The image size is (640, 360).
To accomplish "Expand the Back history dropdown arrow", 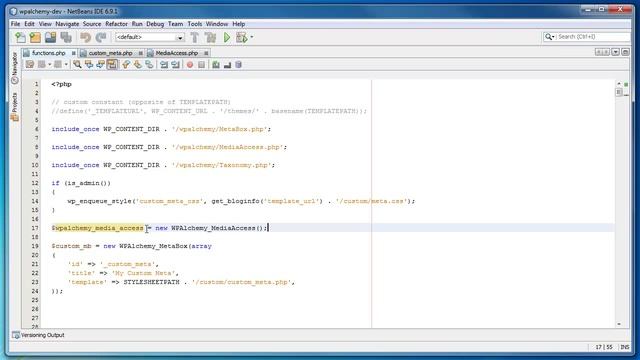I will pos(49,64).
